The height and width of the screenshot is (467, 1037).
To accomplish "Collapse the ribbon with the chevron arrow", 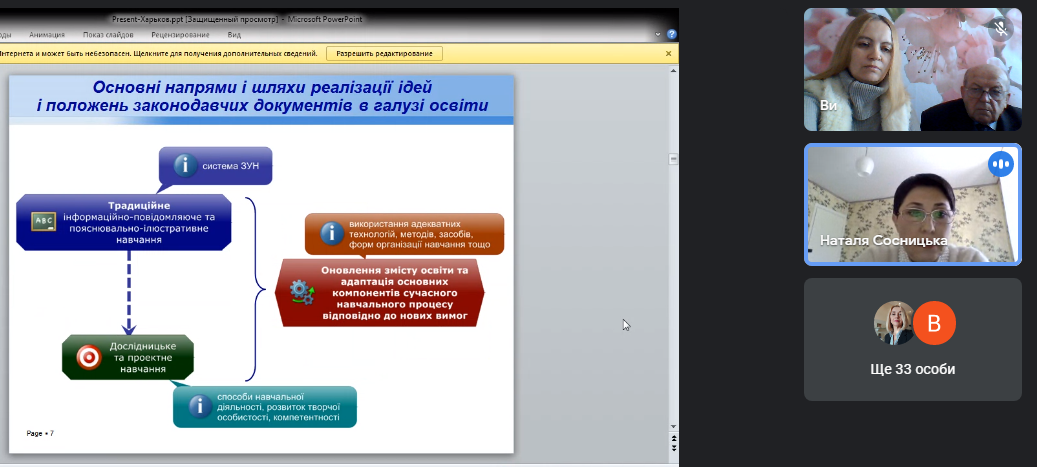I will 658,34.
